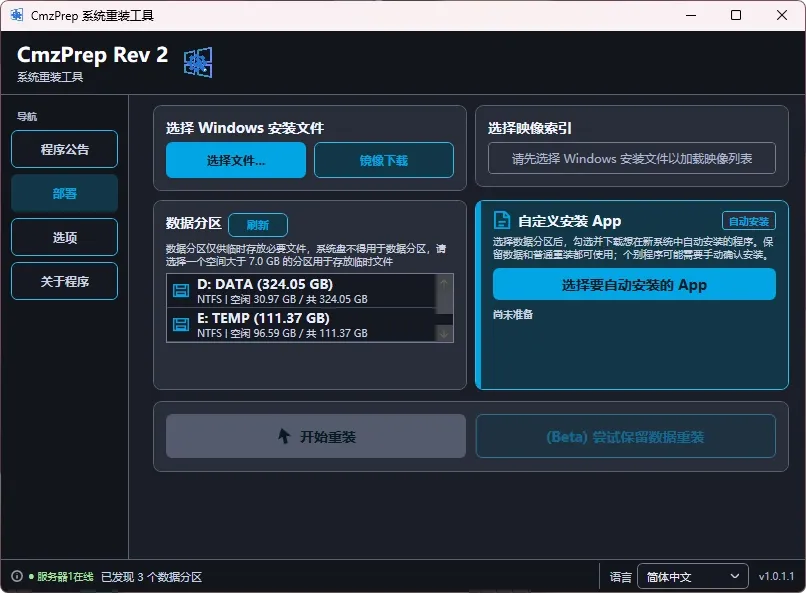806x593 pixels.
Task: Click the 尚未准备 status text
Action: pyautogui.click(x=512, y=314)
